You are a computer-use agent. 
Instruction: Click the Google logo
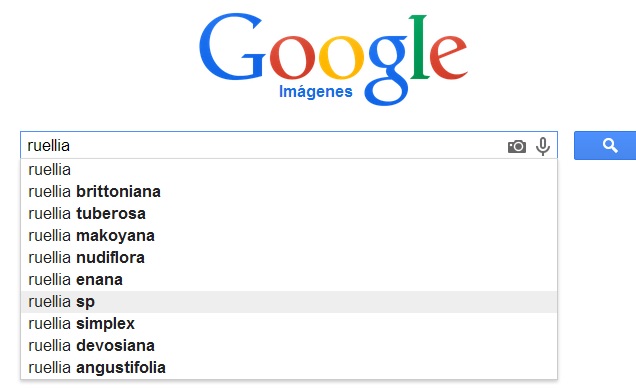(x=333, y=59)
